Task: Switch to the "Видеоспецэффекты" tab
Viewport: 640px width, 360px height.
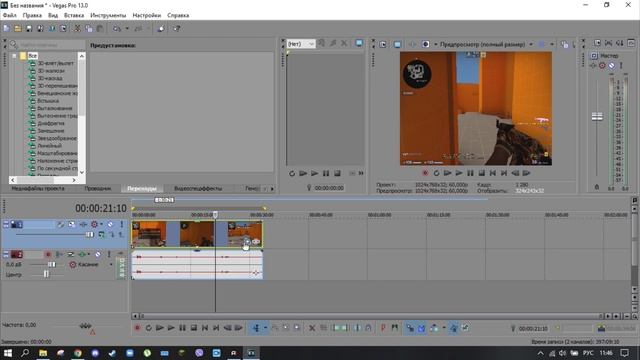Action: coord(198,189)
